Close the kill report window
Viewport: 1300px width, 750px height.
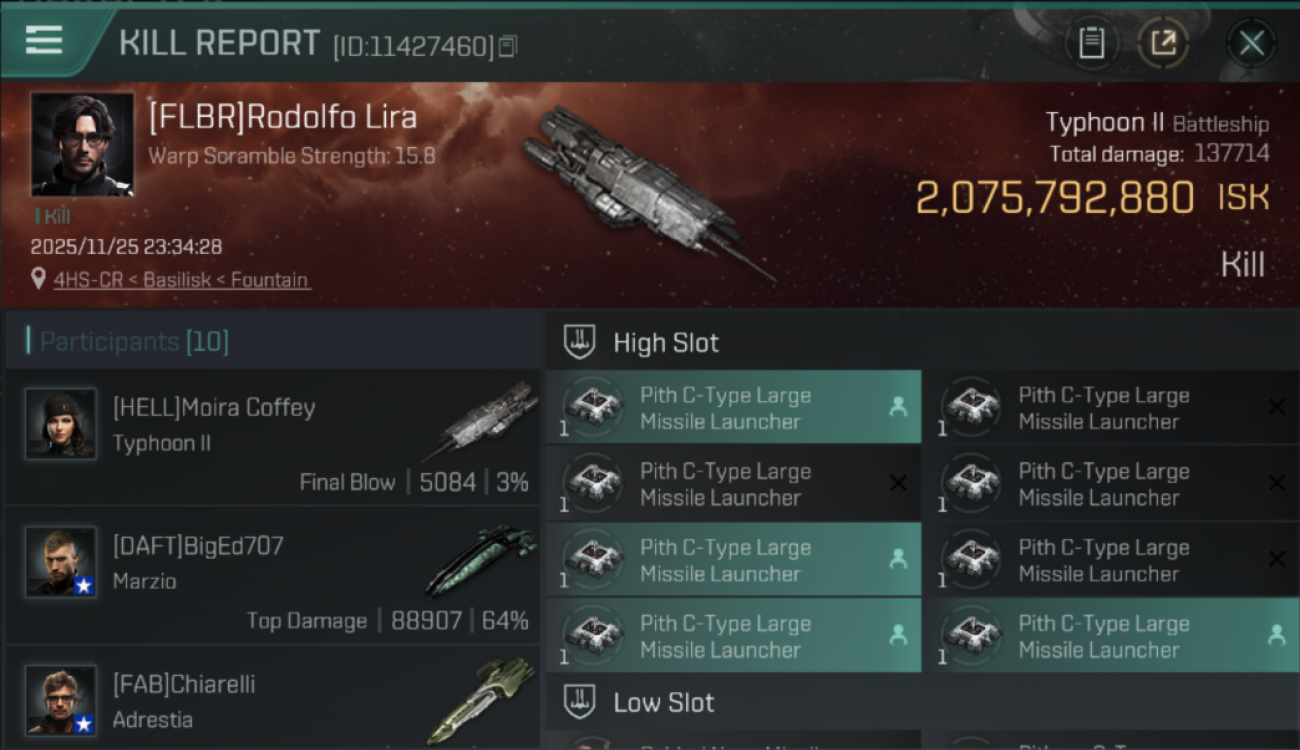pos(1251,43)
